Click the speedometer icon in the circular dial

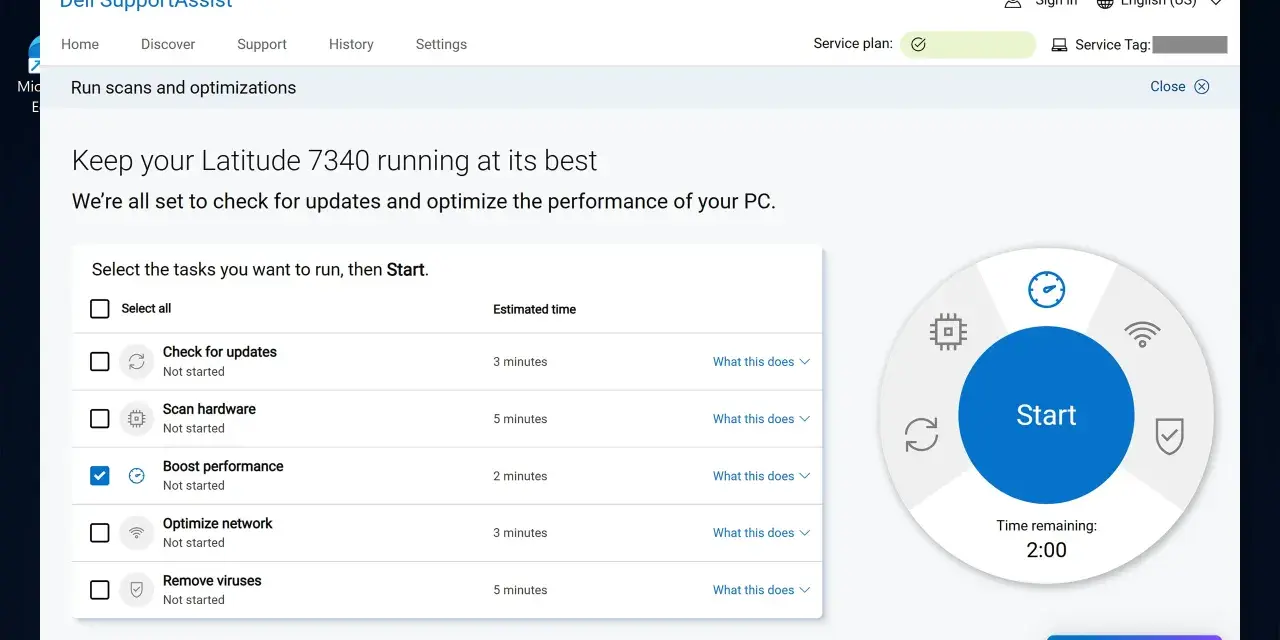1047,290
